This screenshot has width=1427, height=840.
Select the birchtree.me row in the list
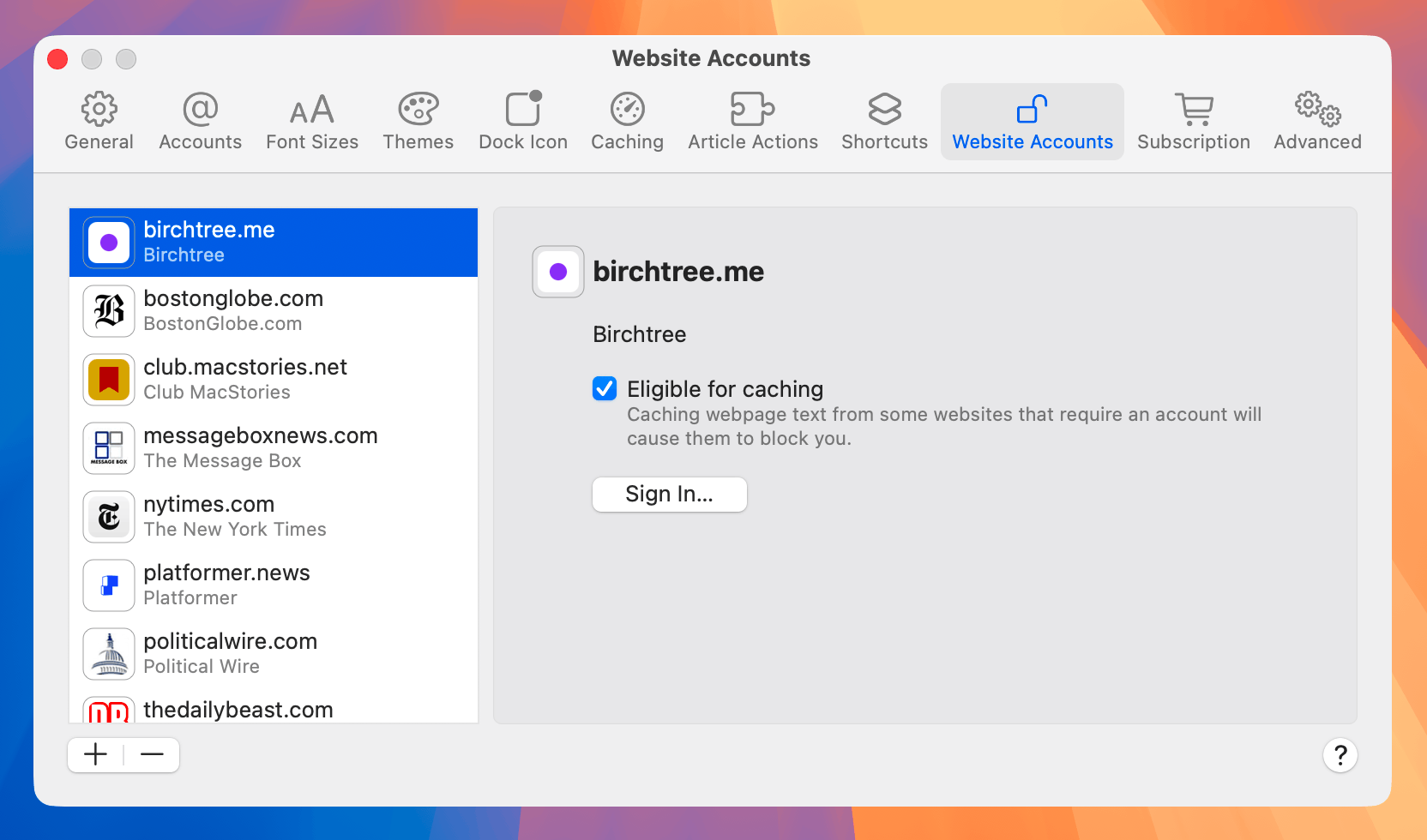tap(274, 243)
